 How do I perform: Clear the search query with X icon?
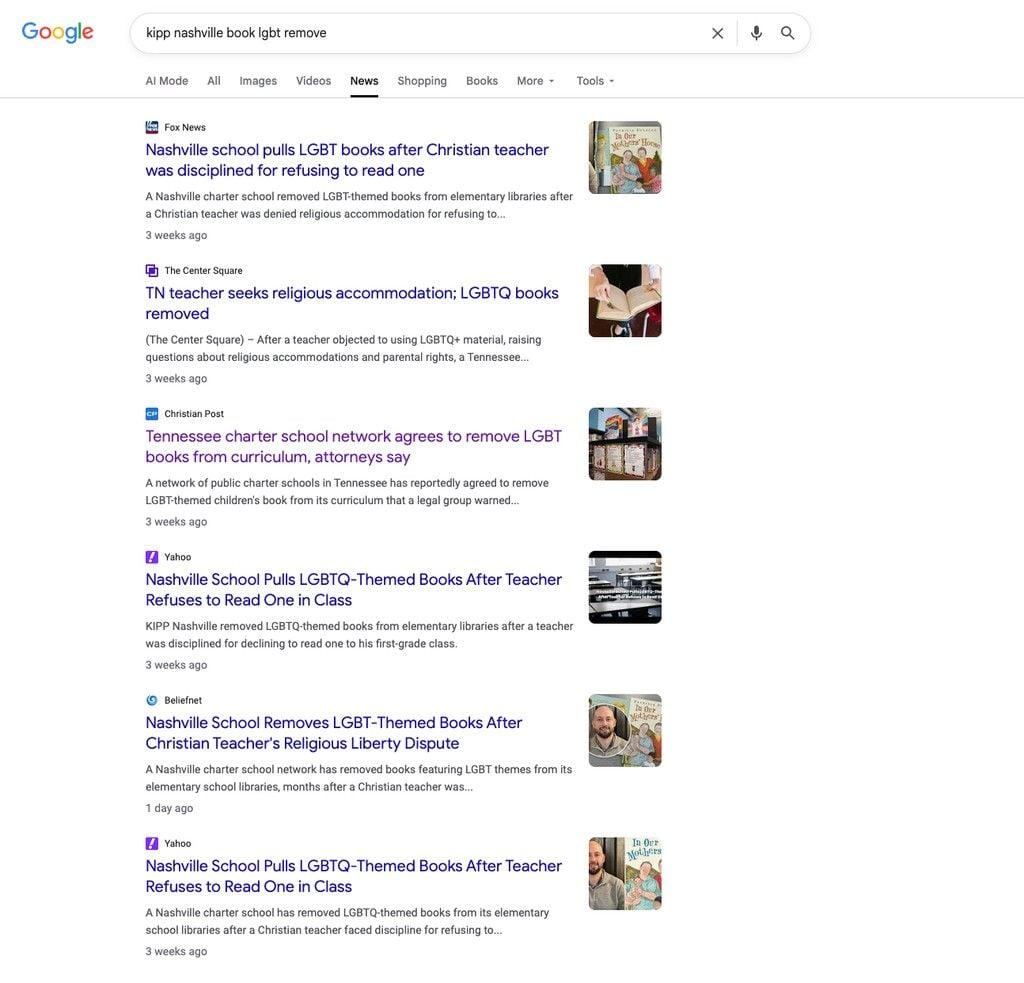pos(717,33)
